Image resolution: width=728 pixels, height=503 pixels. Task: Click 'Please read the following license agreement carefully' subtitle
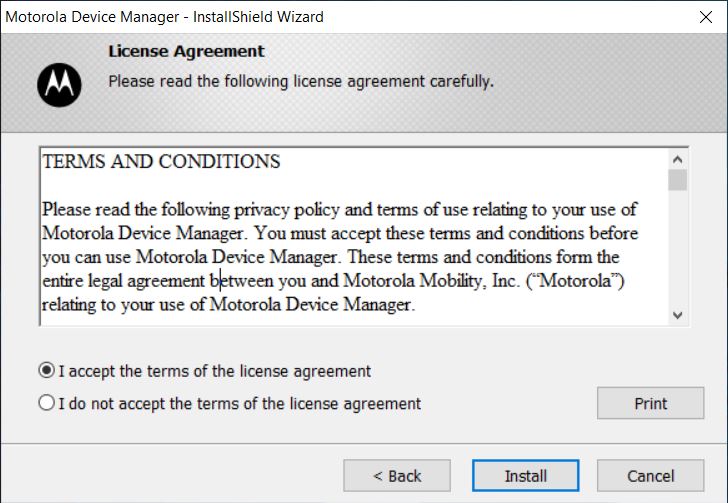pyautogui.click(x=301, y=81)
